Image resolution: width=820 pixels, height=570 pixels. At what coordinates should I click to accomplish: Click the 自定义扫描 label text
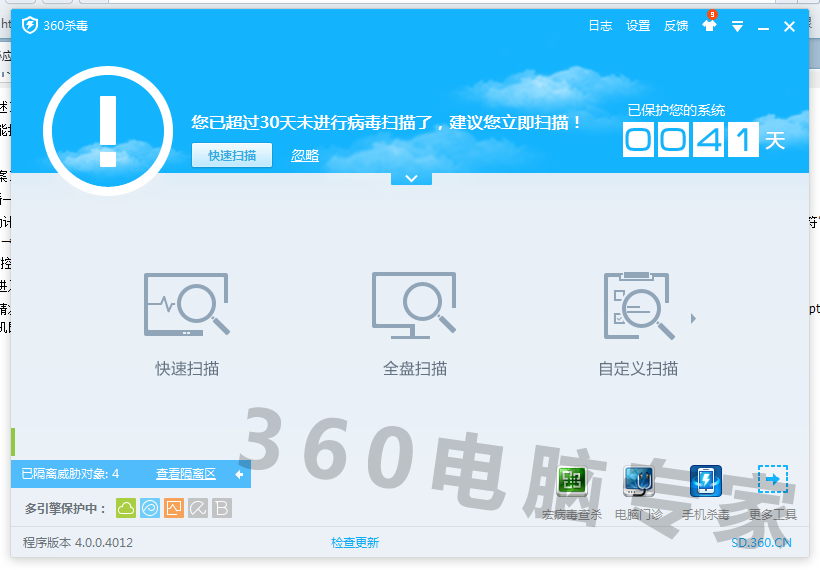click(639, 369)
